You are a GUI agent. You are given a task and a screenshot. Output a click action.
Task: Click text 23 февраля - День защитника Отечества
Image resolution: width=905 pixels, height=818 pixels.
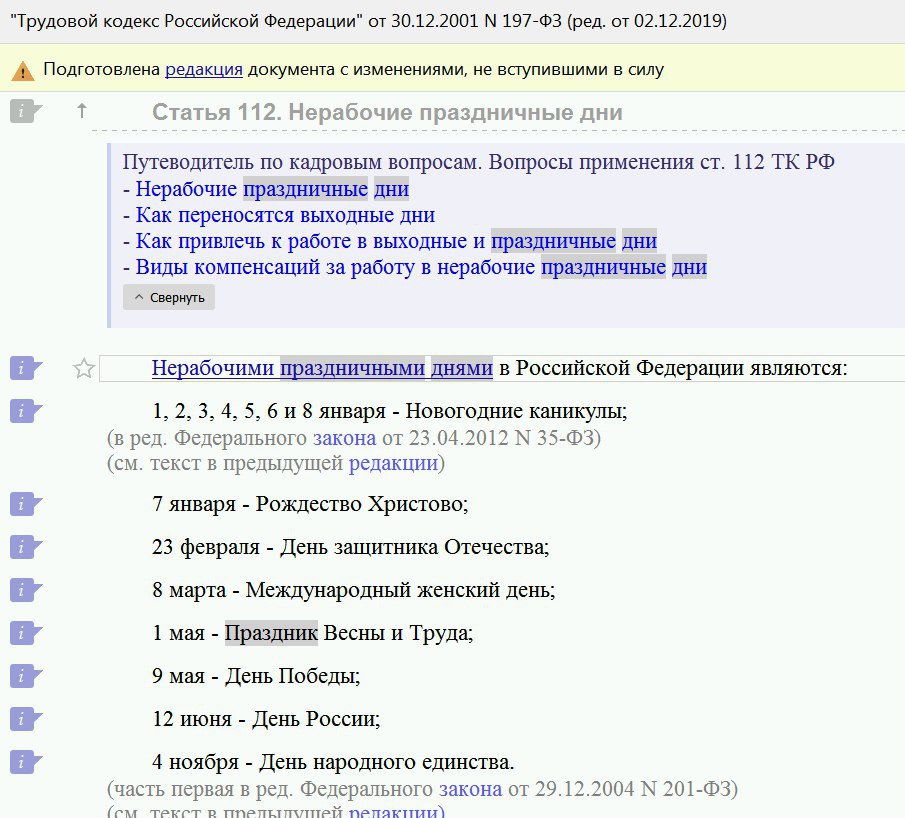pyautogui.click(x=350, y=547)
